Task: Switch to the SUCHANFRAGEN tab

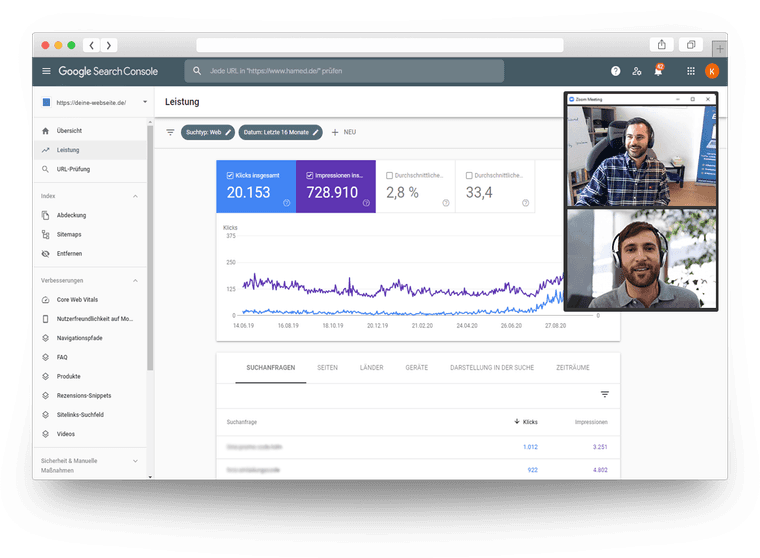Action: coord(270,367)
